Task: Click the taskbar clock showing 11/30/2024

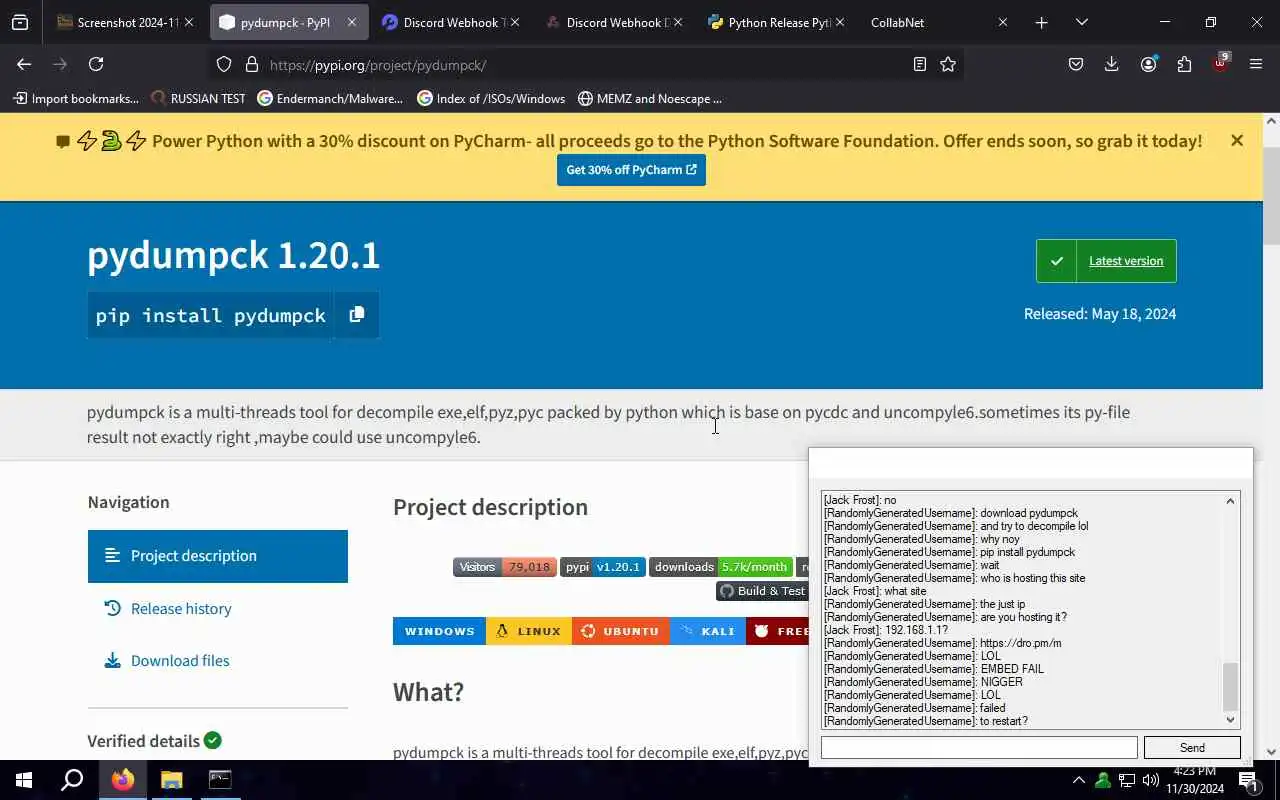Action: [1193, 780]
